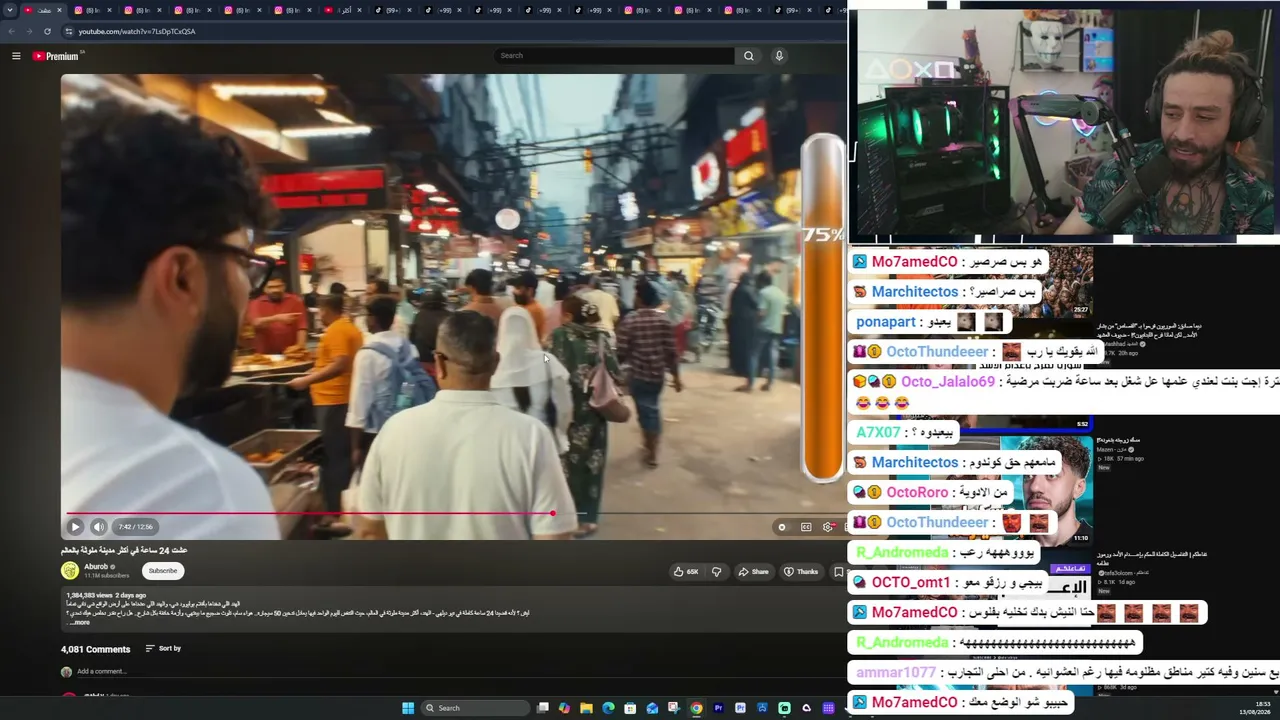Click the 4,081 Comments heading

click(x=96, y=649)
